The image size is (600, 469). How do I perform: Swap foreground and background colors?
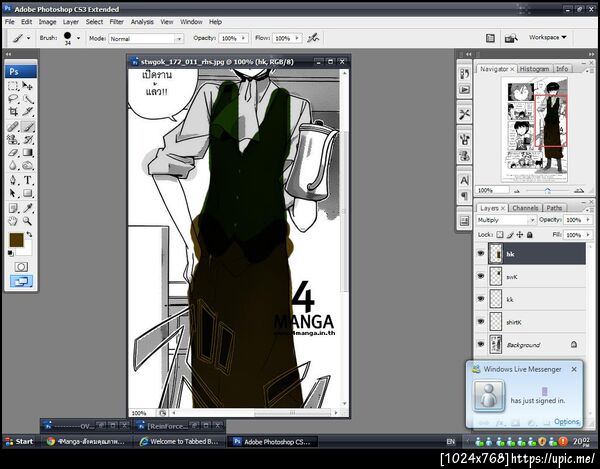[x=29, y=234]
